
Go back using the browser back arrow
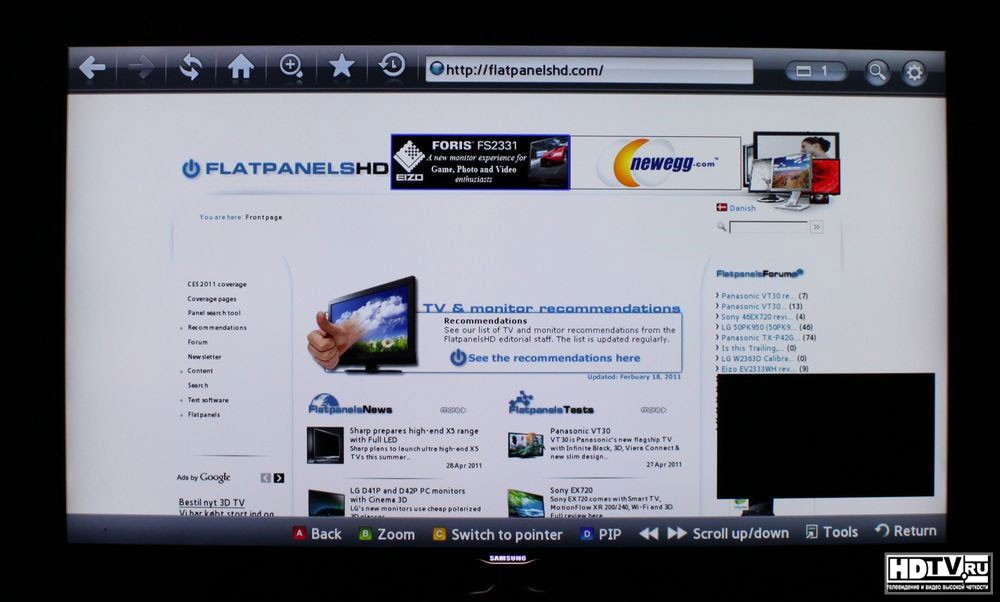(x=92, y=67)
